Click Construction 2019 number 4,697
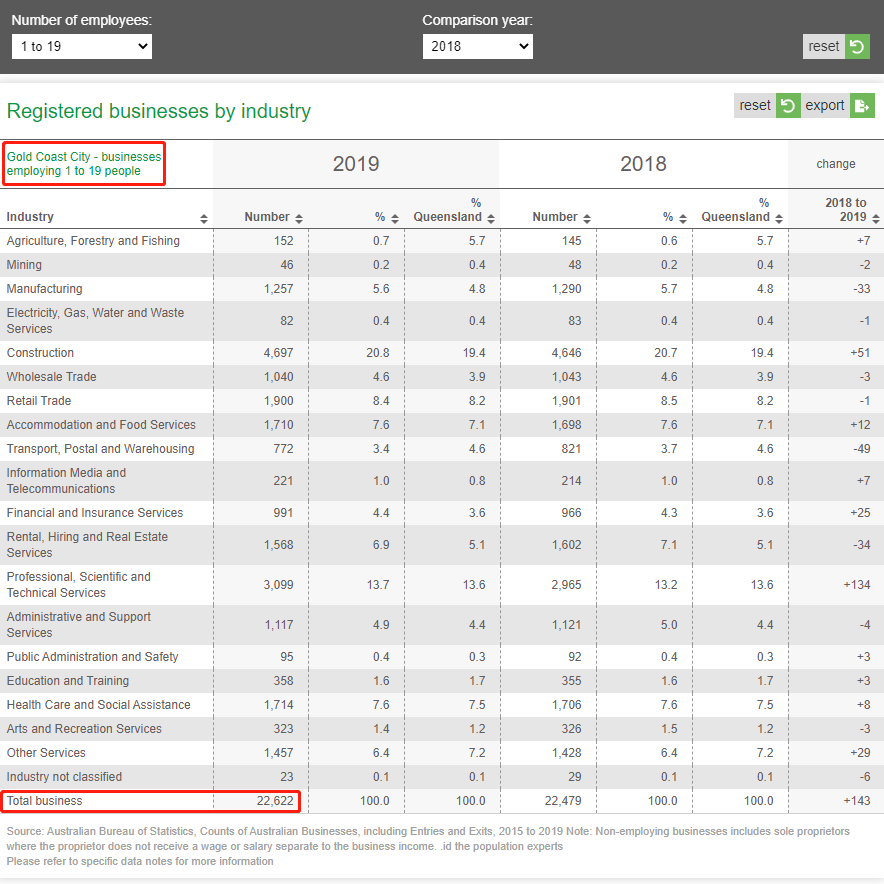 pyautogui.click(x=279, y=353)
